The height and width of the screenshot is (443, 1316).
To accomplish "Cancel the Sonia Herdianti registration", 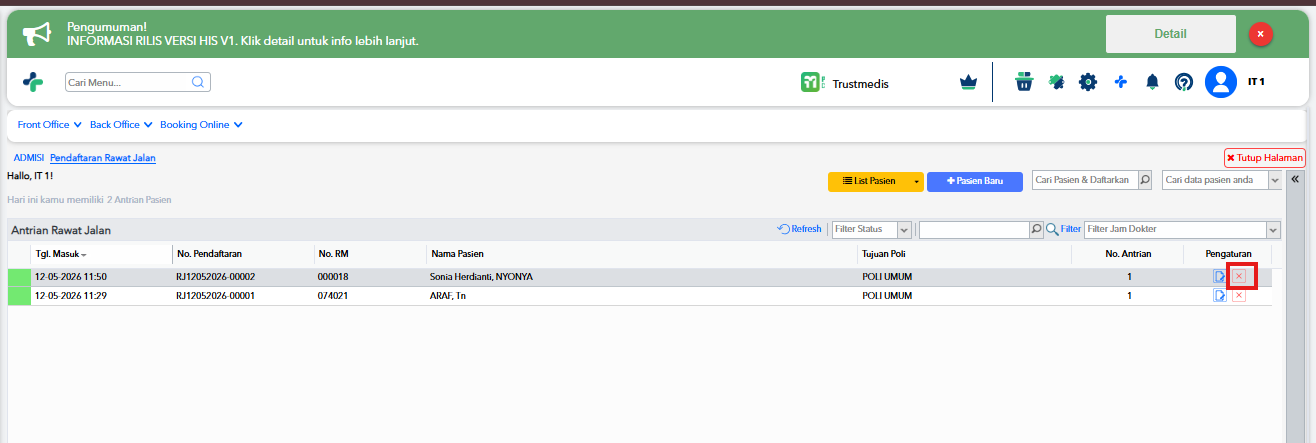I will point(1239,276).
